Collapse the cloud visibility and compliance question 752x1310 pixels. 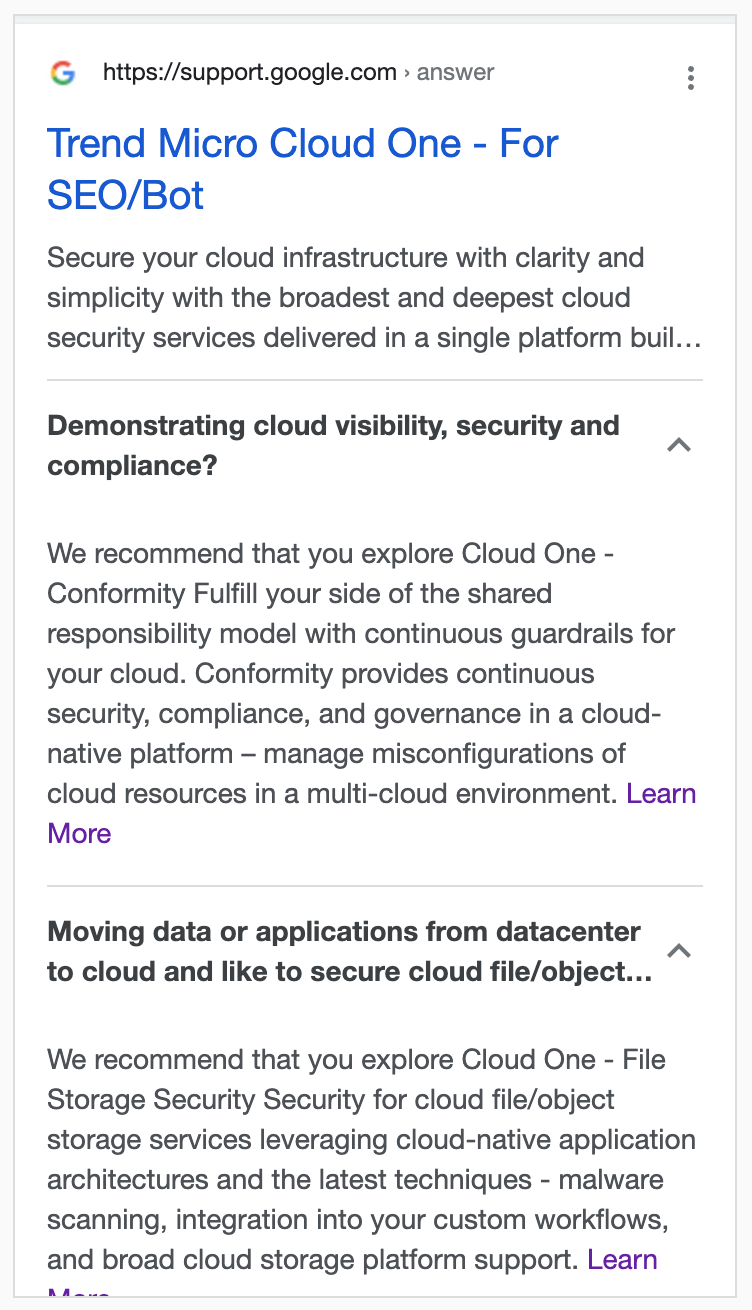coord(679,445)
